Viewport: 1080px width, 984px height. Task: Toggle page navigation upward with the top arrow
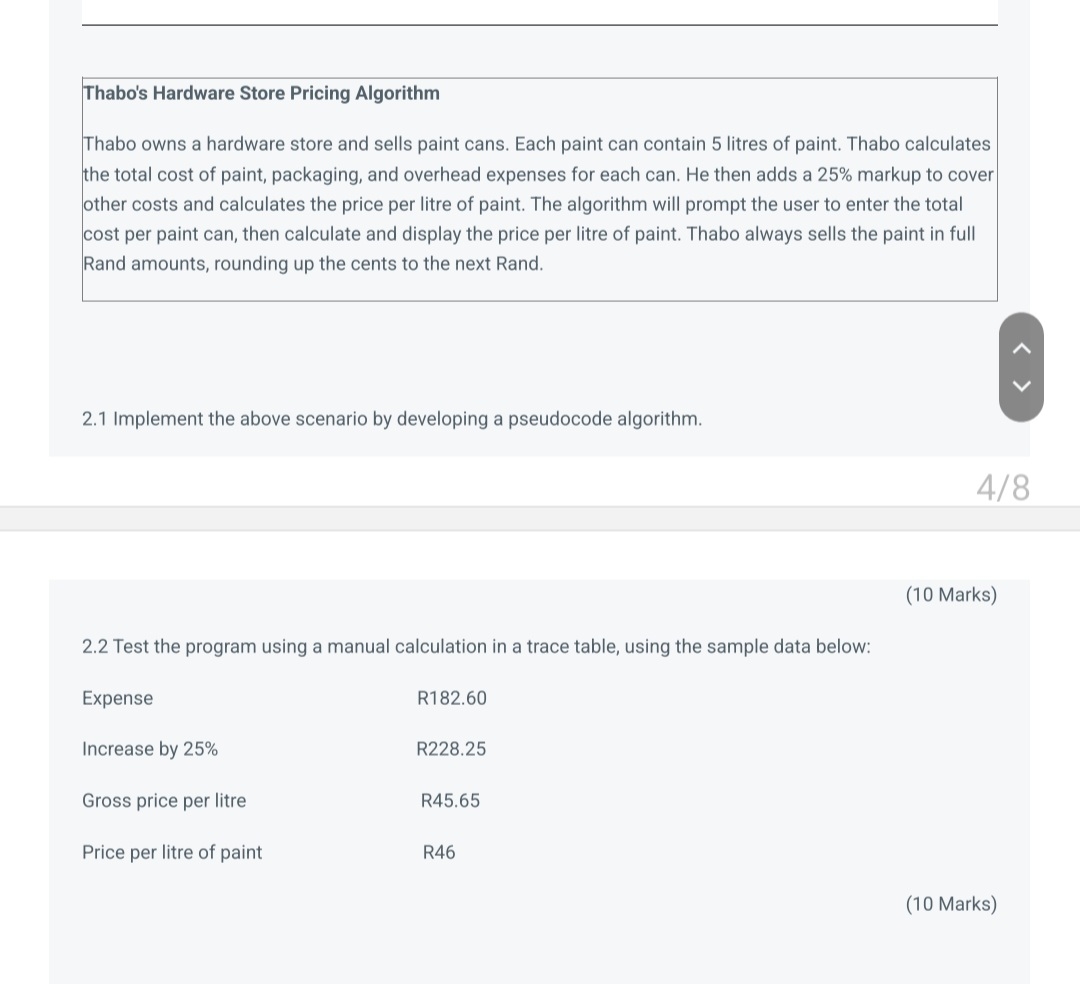pos(1021,347)
